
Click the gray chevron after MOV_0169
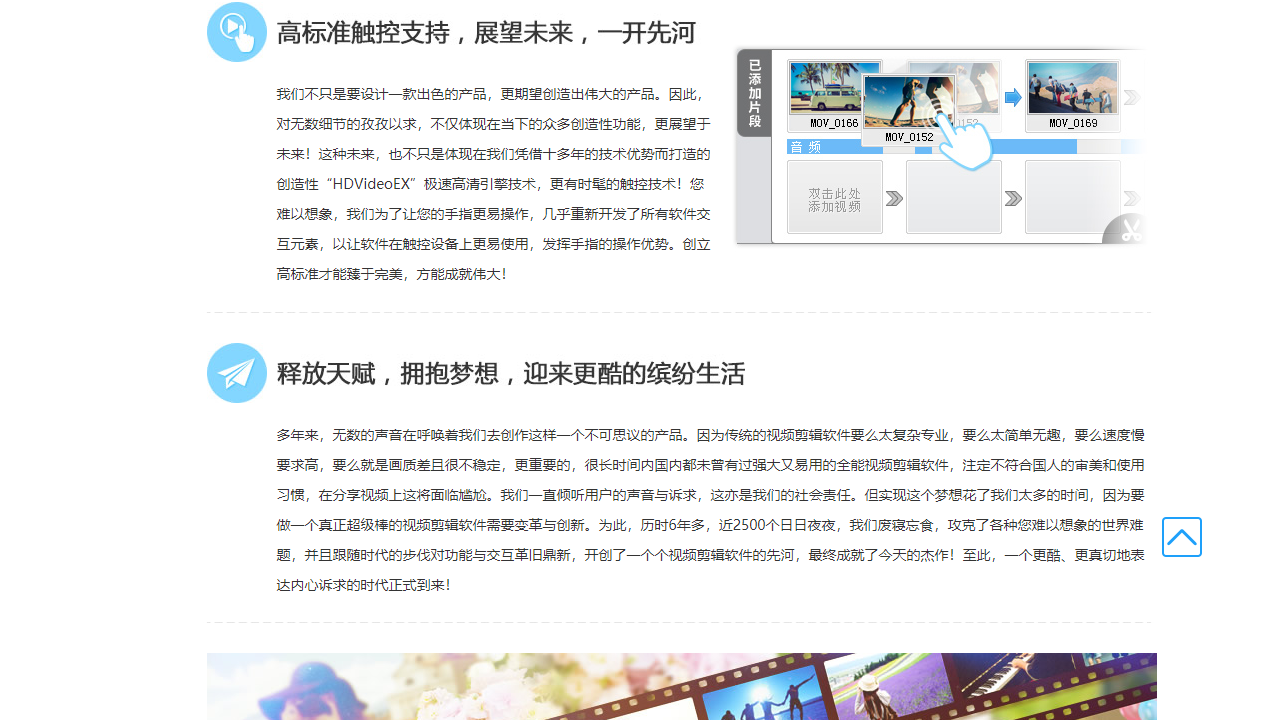pos(1131,96)
